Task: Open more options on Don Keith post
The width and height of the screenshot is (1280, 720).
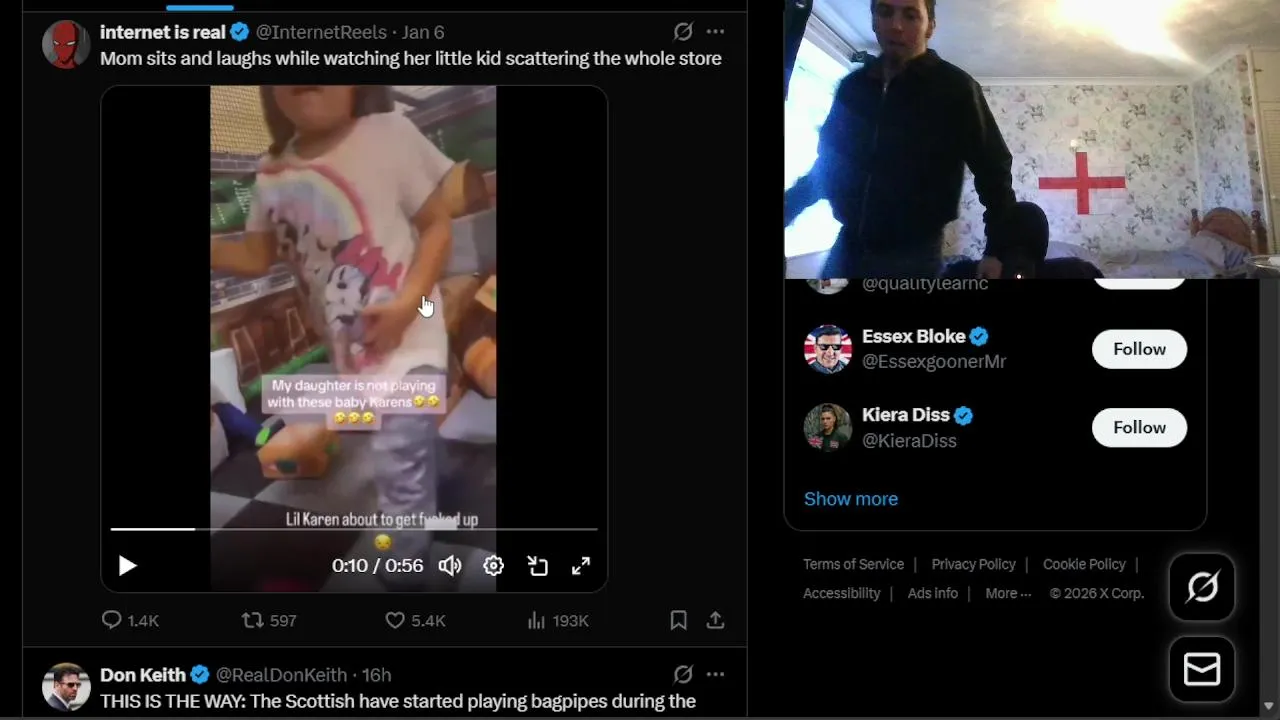Action: pyautogui.click(x=715, y=675)
